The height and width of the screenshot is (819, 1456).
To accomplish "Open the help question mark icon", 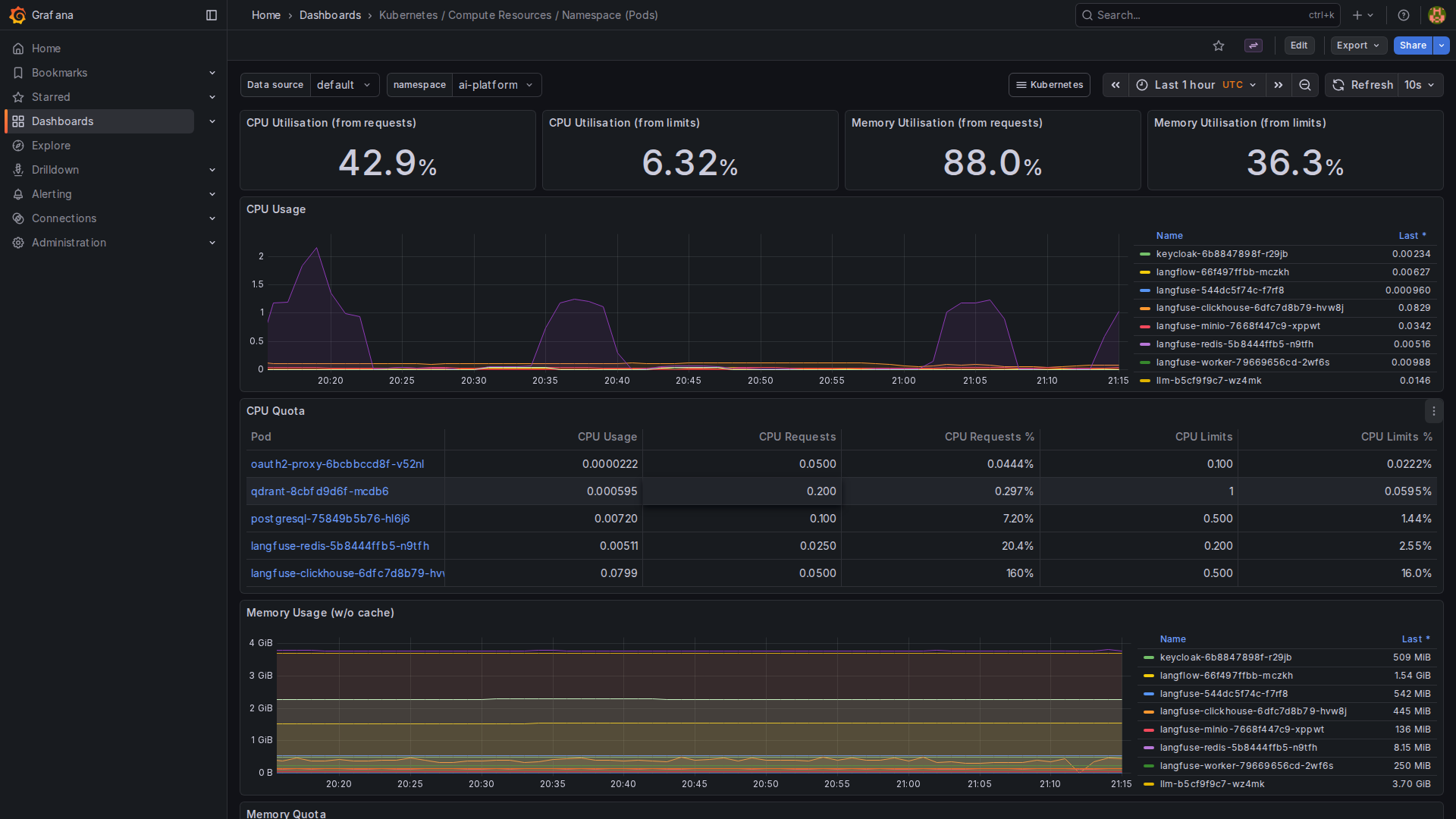I will (1404, 15).
